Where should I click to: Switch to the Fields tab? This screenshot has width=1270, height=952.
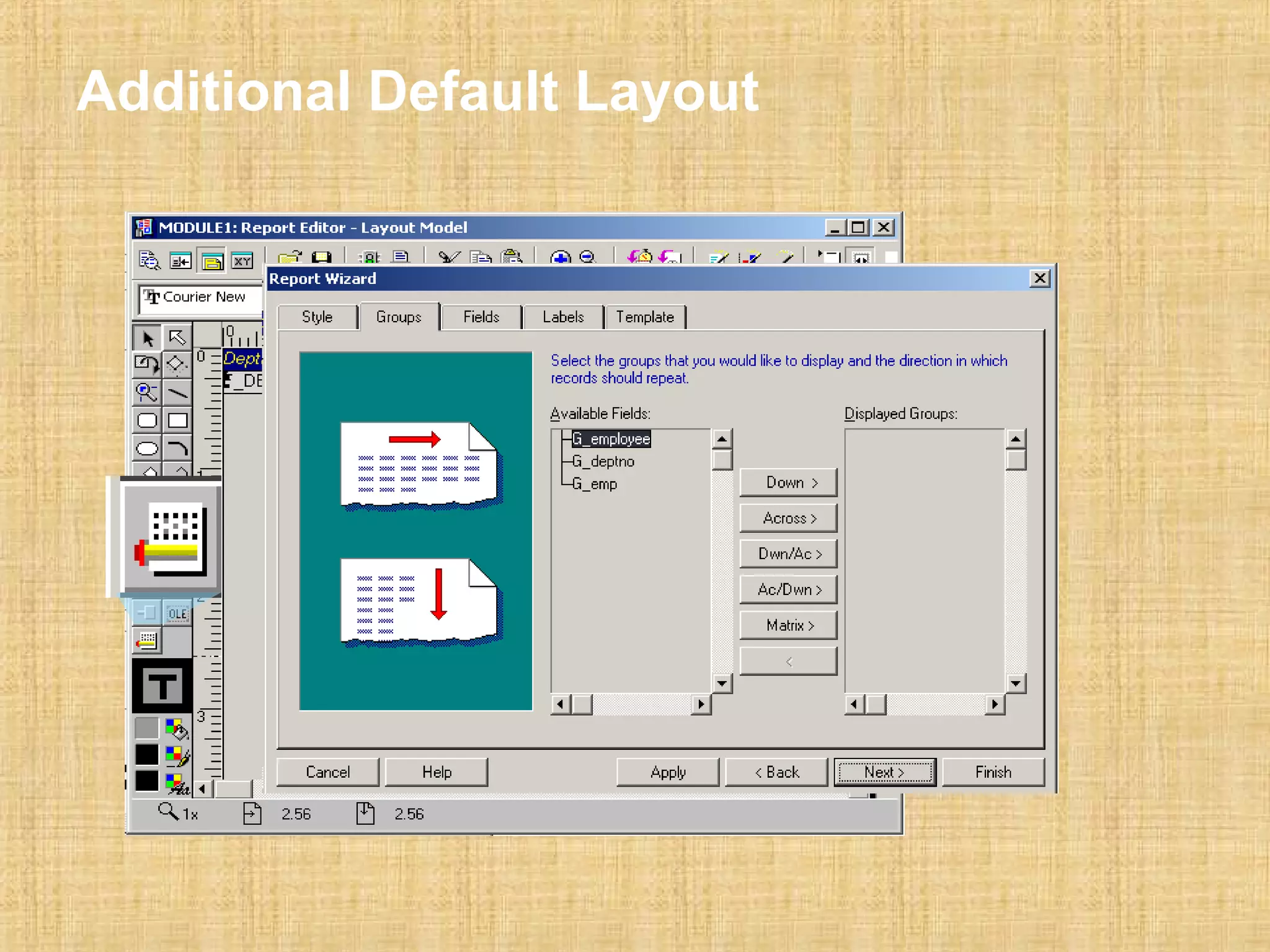pos(481,317)
